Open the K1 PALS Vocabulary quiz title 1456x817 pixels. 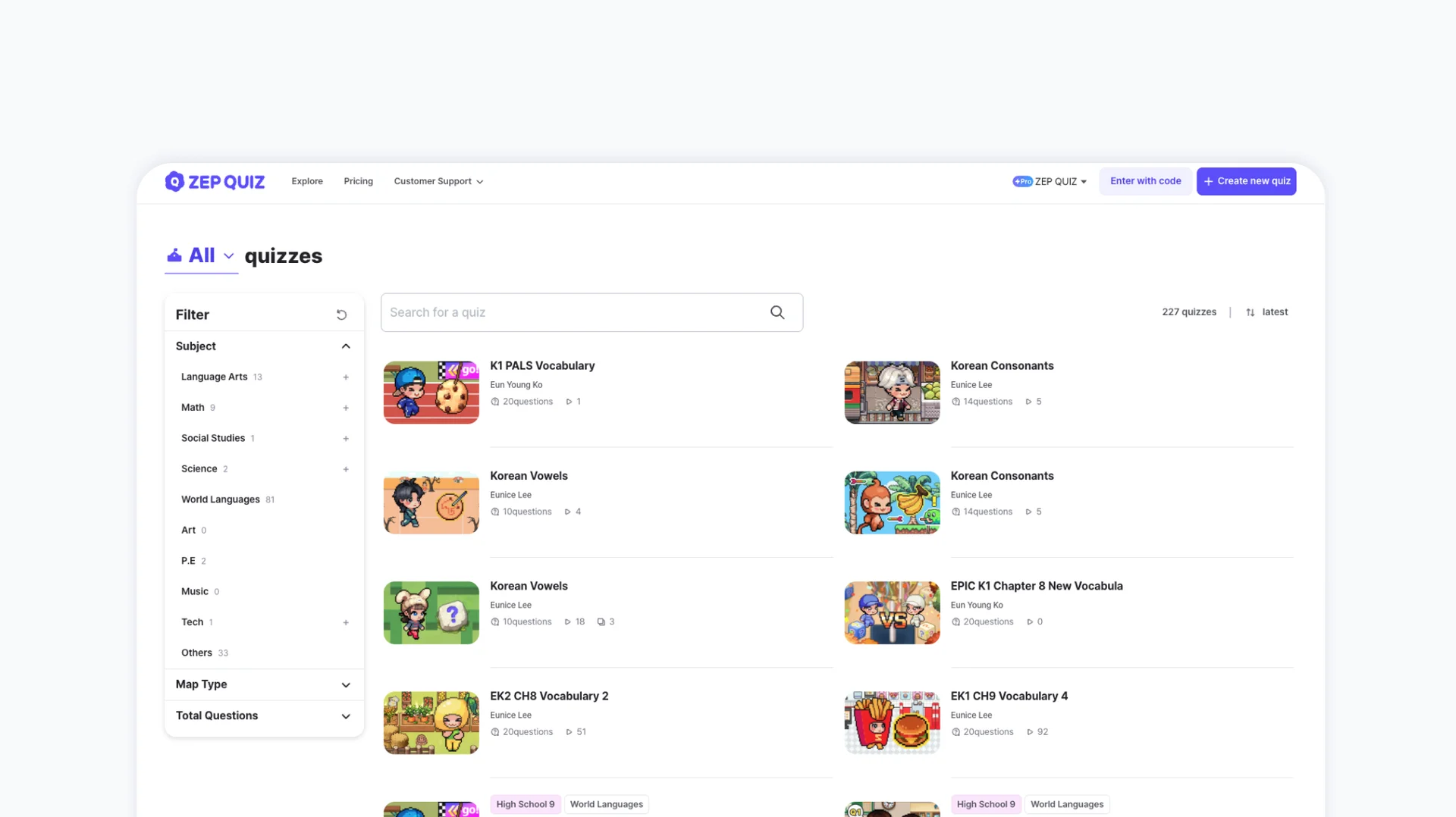542,366
